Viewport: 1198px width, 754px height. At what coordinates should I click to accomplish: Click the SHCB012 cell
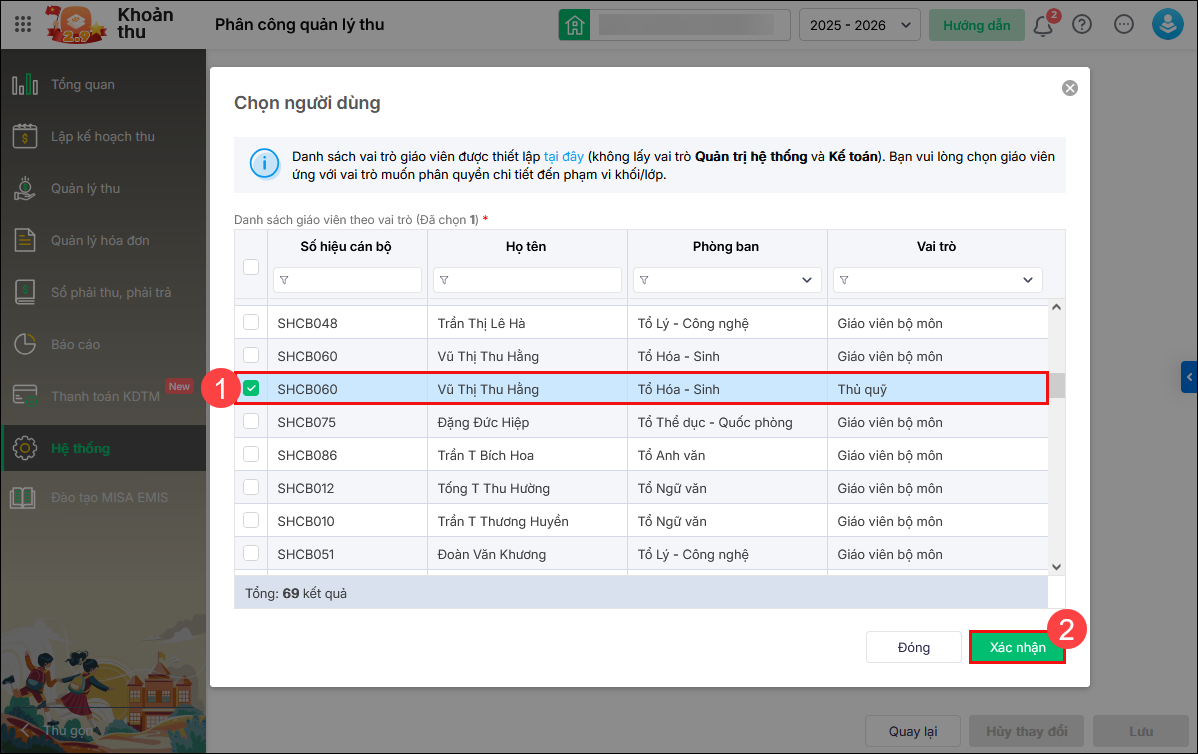click(x=348, y=488)
